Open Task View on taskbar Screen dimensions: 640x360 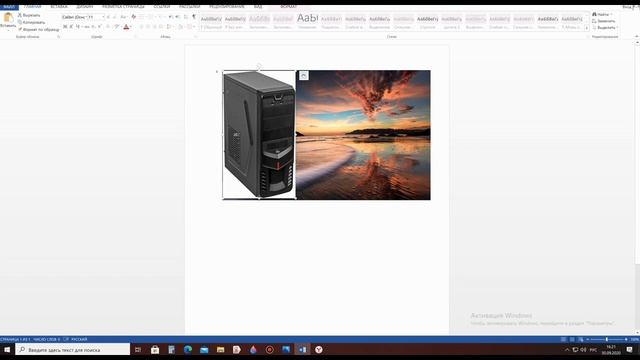coord(138,350)
